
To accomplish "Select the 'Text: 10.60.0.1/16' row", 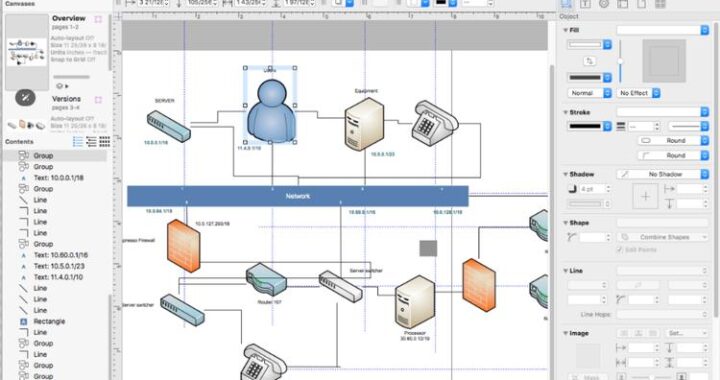I will click(56, 255).
